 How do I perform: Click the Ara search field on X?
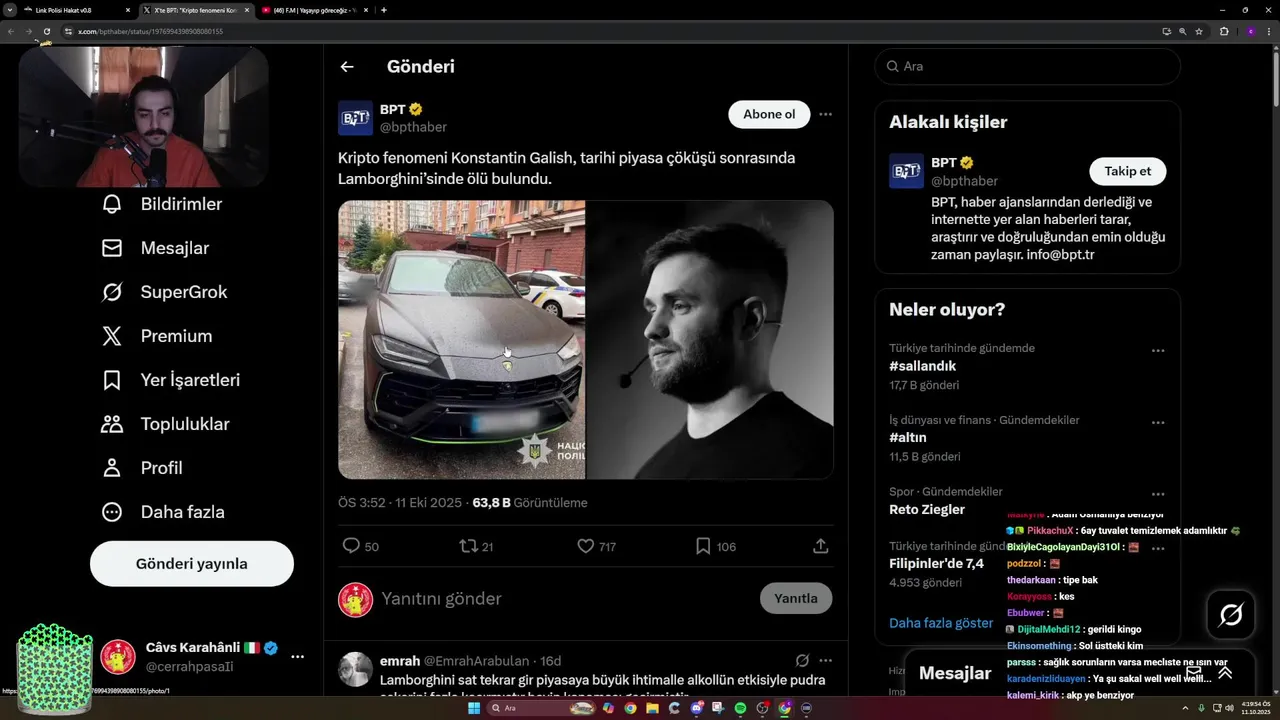coord(1027,66)
